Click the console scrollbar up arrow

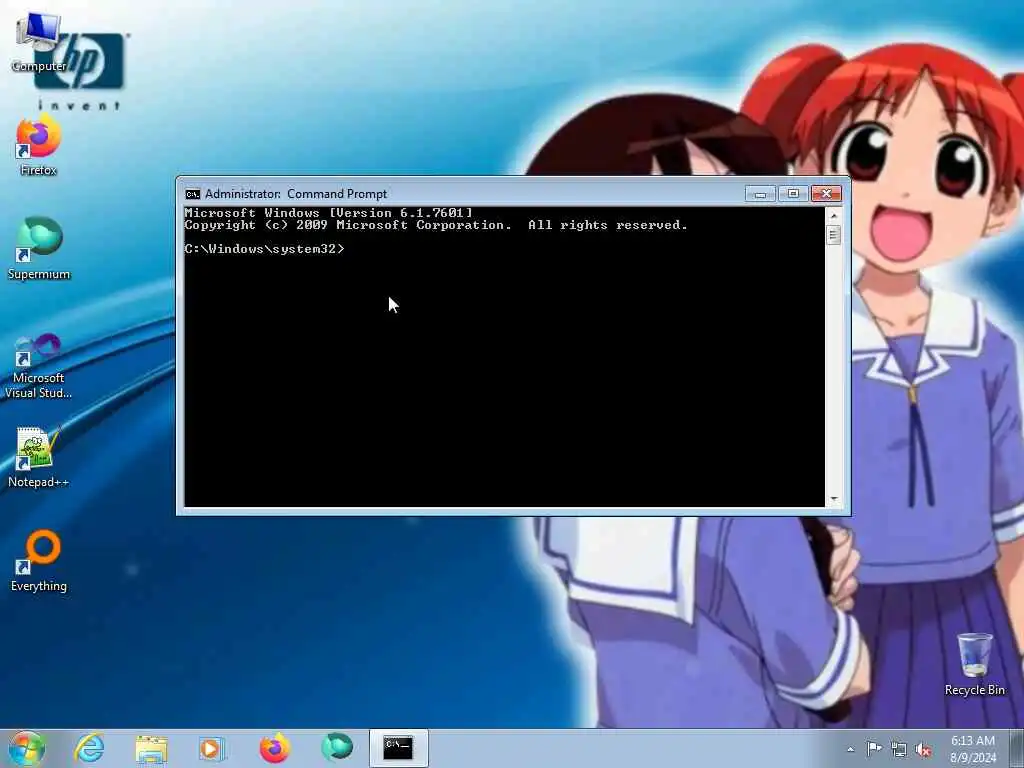[833, 215]
